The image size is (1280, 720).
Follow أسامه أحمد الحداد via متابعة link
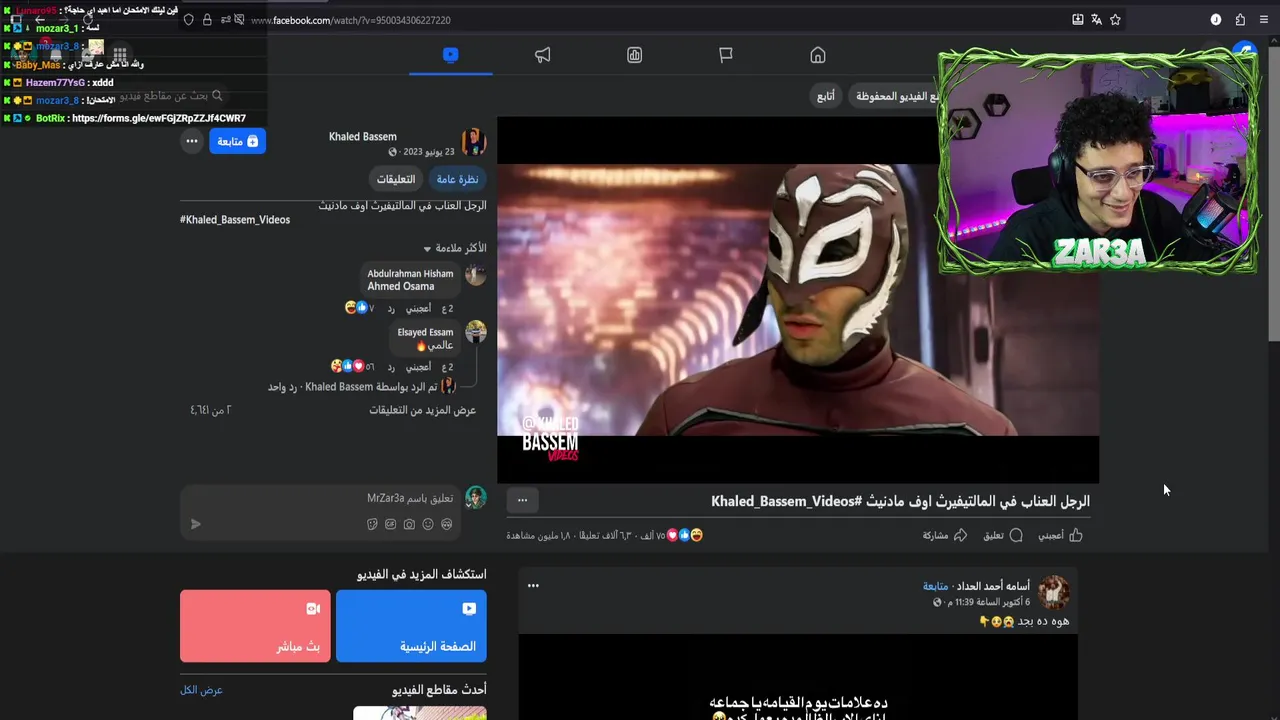pyautogui.click(x=936, y=586)
